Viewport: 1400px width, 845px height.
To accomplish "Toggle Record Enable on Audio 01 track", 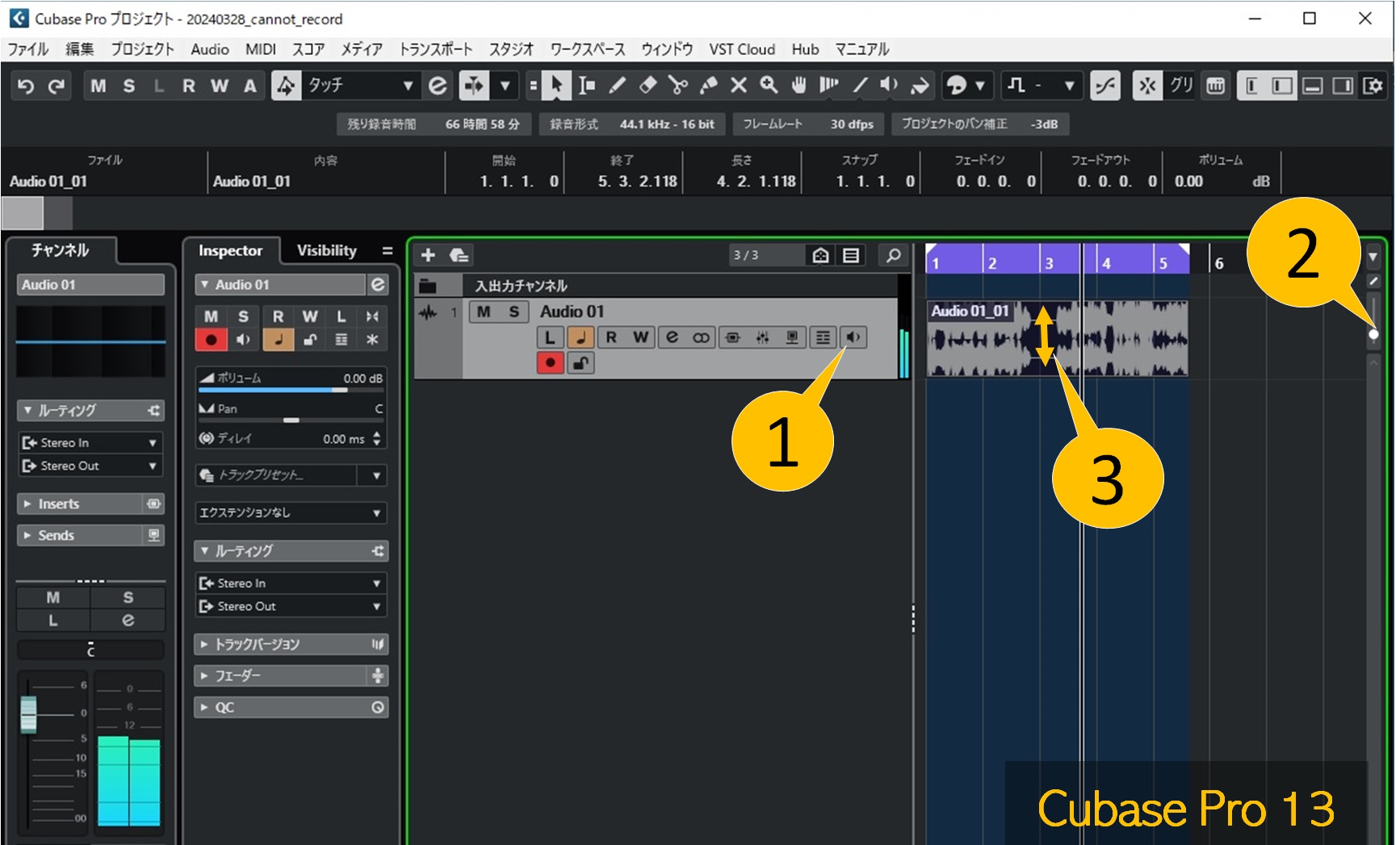I will (551, 362).
